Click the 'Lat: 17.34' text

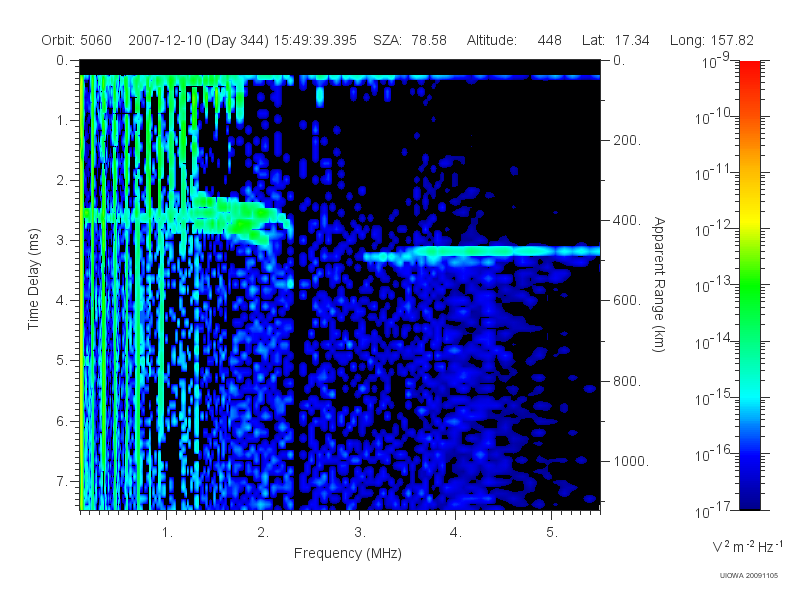(x=615, y=40)
